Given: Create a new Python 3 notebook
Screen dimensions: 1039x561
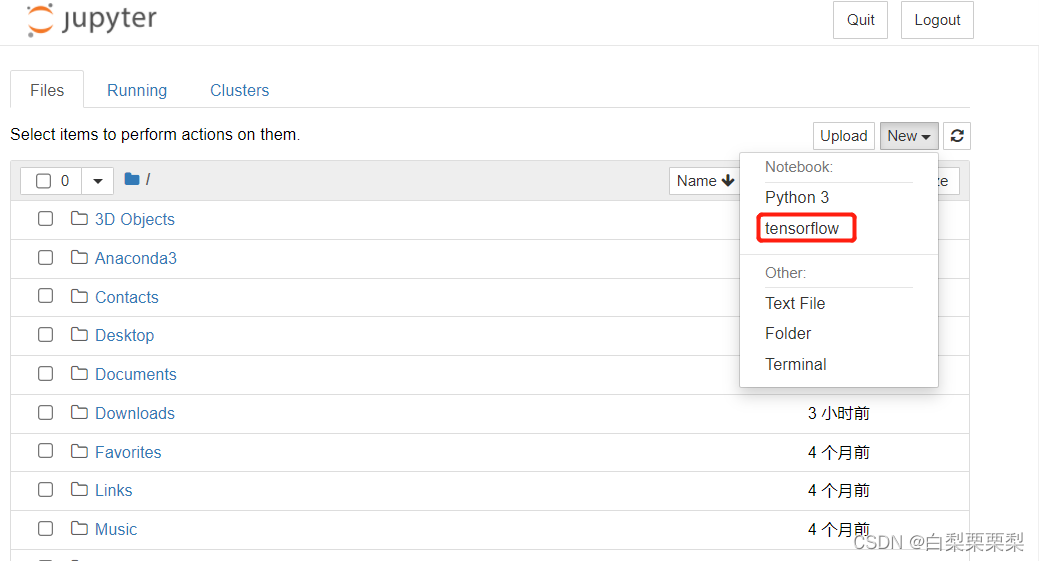Looking at the screenshot, I should 796,197.
